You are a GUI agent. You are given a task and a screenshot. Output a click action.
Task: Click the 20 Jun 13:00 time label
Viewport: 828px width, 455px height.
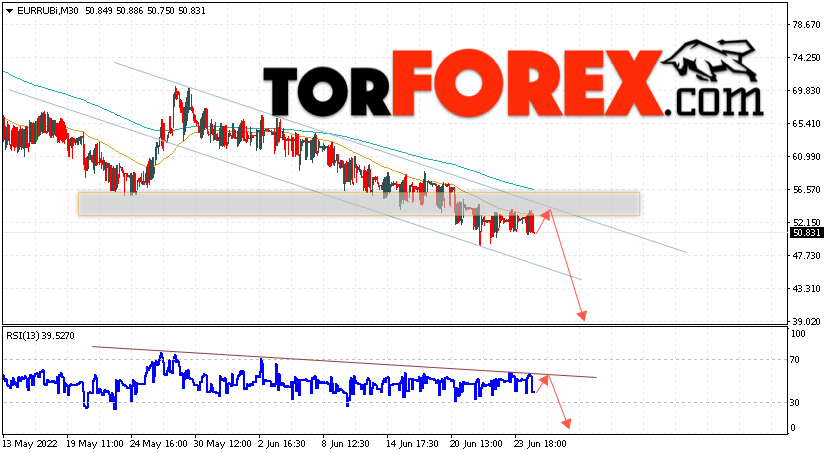click(x=477, y=444)
